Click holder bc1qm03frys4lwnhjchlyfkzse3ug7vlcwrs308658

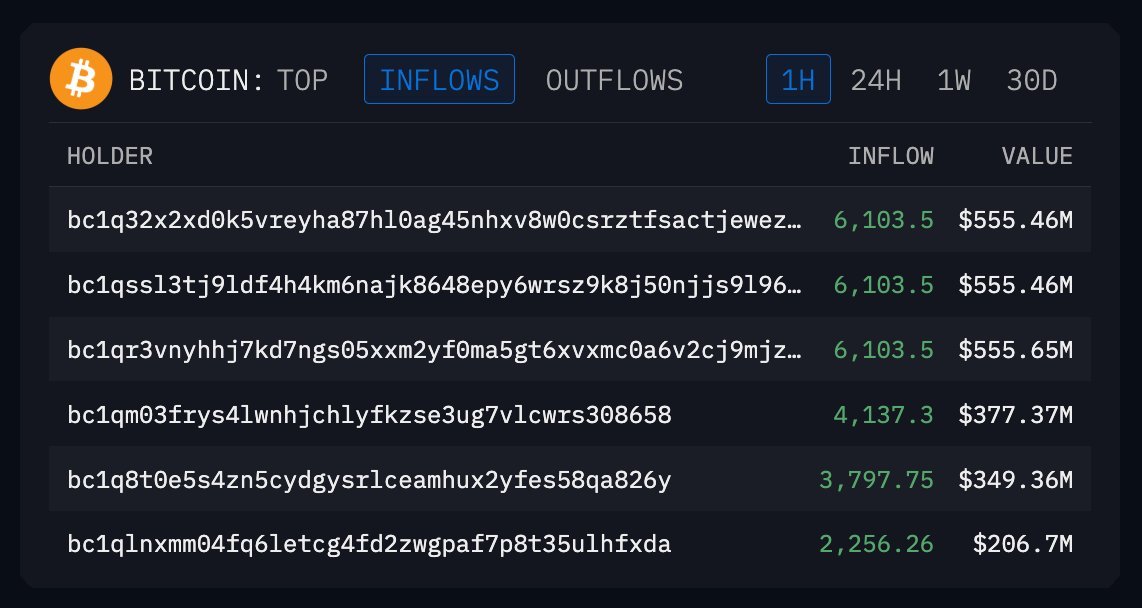click(x=370, y=414)
